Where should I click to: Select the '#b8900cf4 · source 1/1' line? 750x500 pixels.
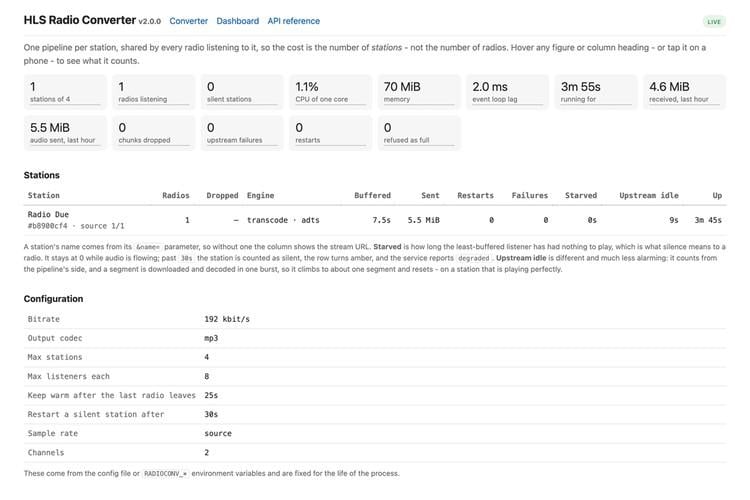tap(76, 226)
